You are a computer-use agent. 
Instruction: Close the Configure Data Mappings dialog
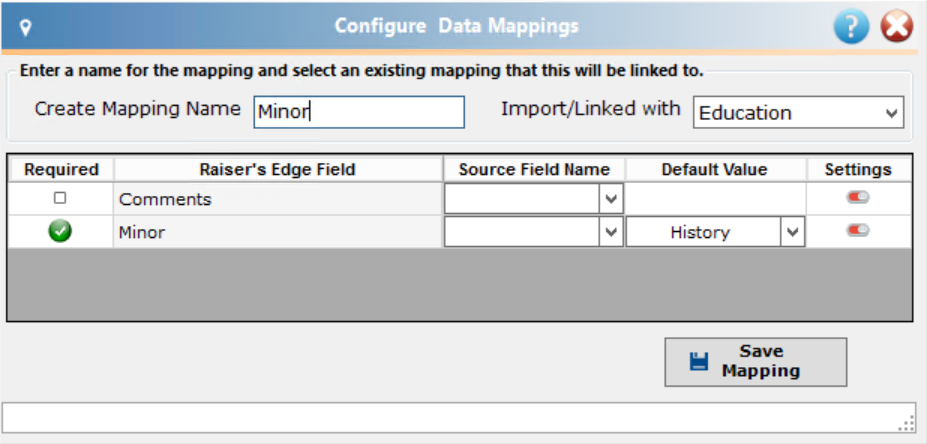tap(897, 27)
